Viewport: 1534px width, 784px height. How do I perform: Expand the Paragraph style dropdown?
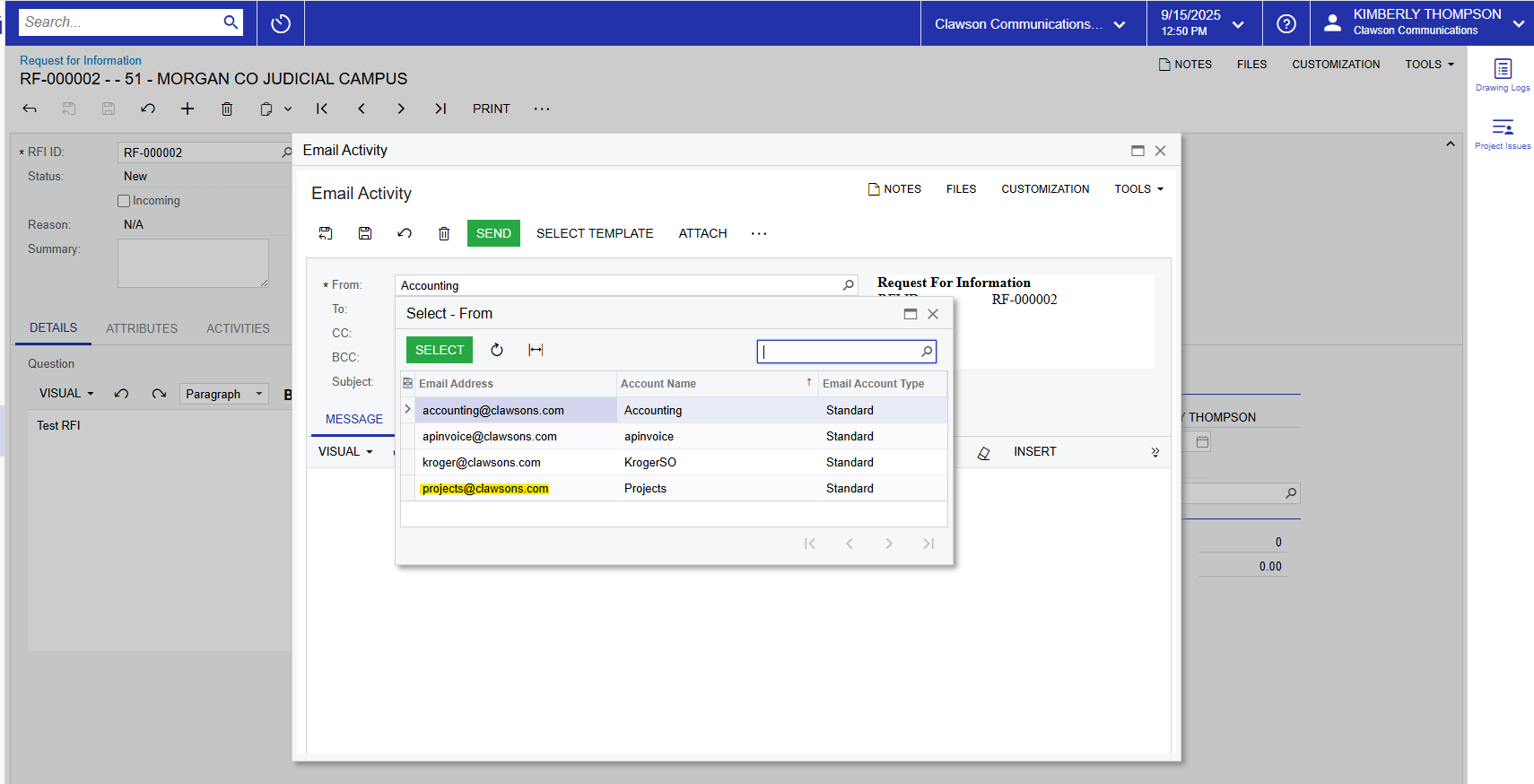(x=224, y=394)
